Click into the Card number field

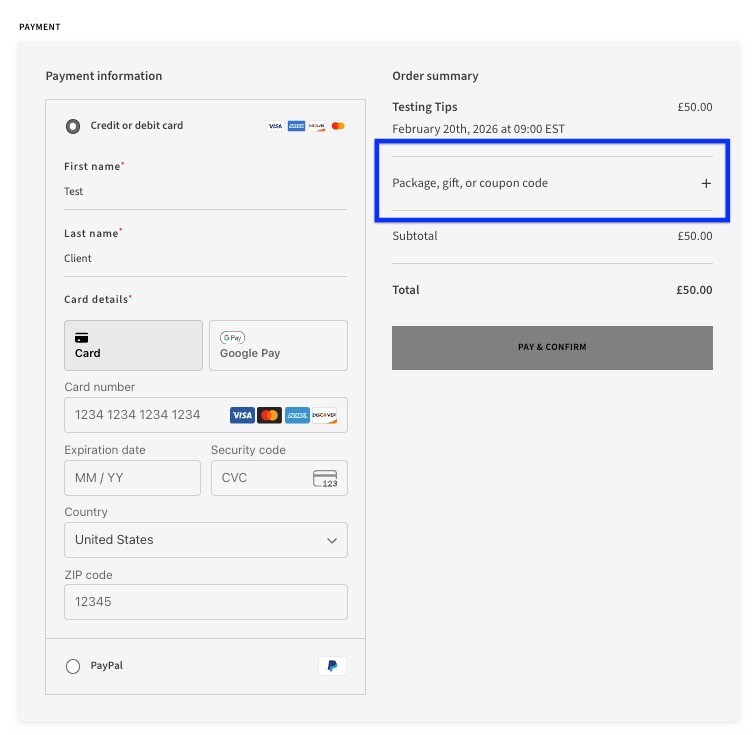pyautogui.click(x=145, y=415)
